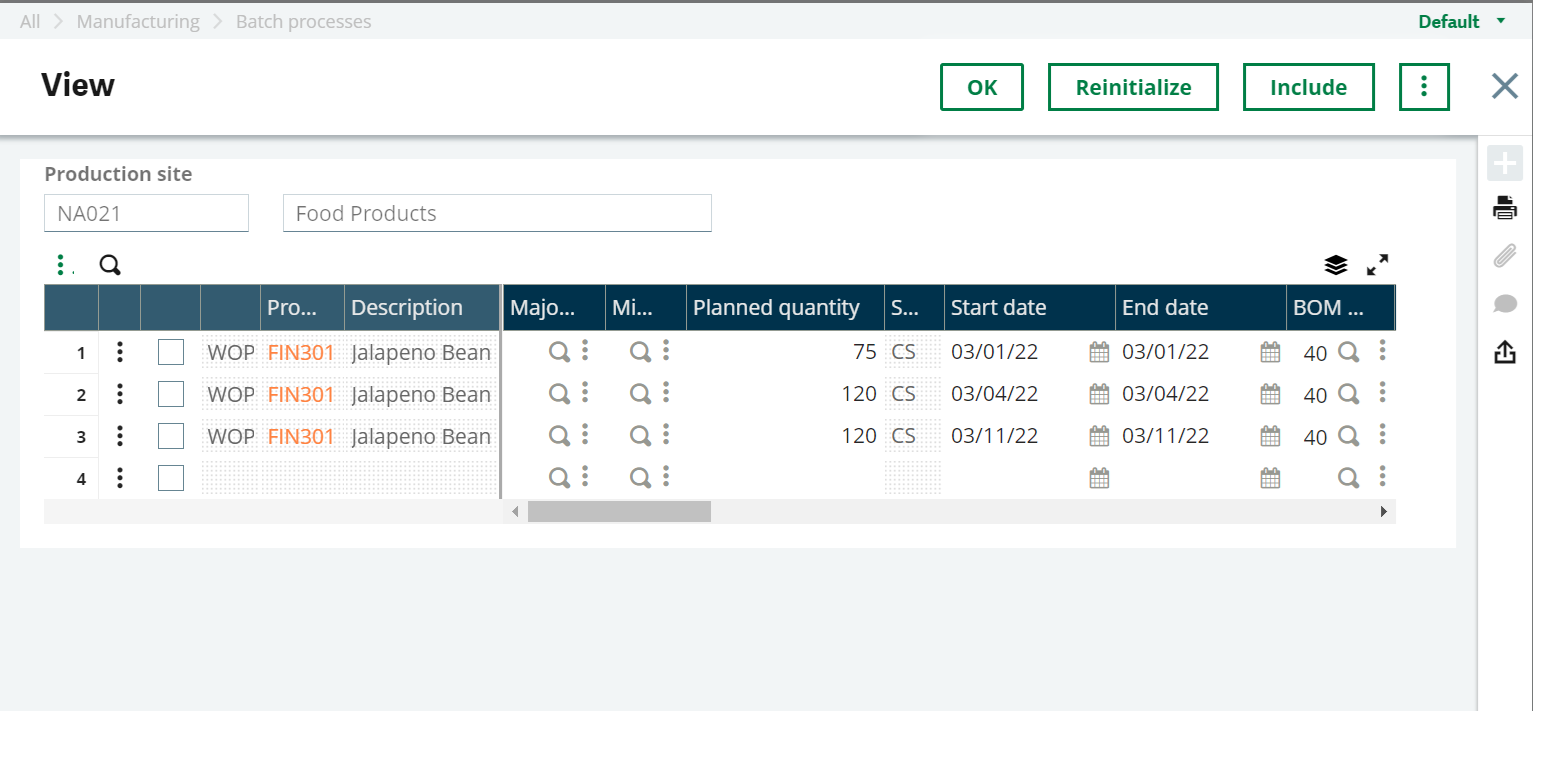
Task: Click Minor version lookup in row 2
Action: pyautogui.click(x=641, y=394)
